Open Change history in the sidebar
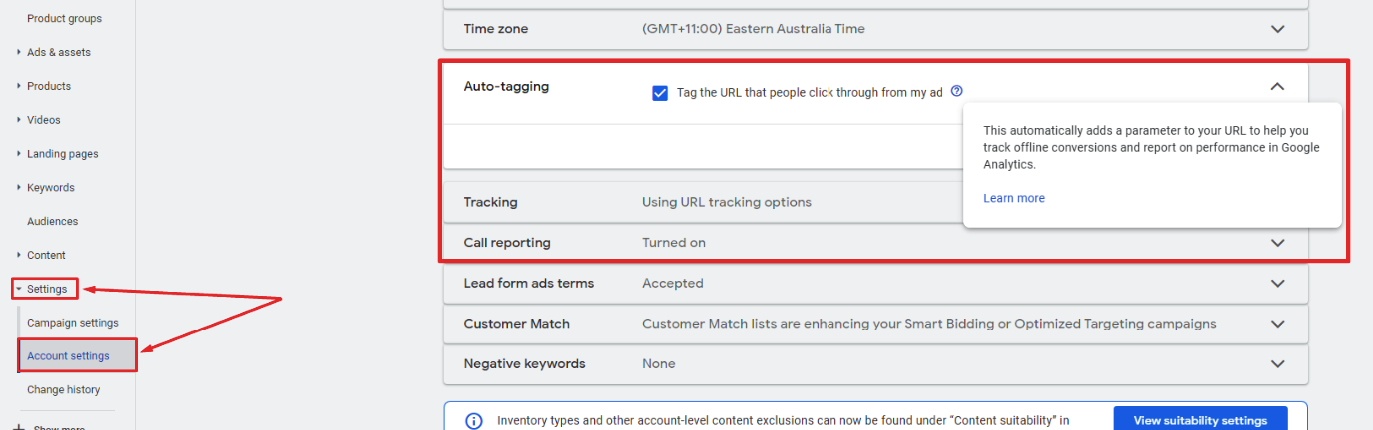The width and height of the screenshot is (1373, 430). (x=64, y=390)
